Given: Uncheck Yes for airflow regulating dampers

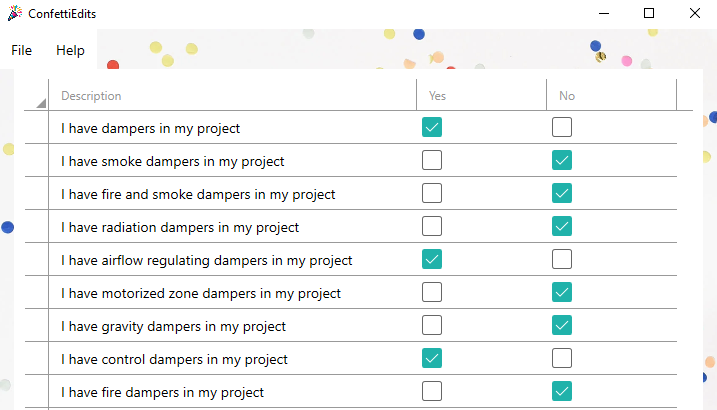Looking at the screenshot, I should 432,260.
